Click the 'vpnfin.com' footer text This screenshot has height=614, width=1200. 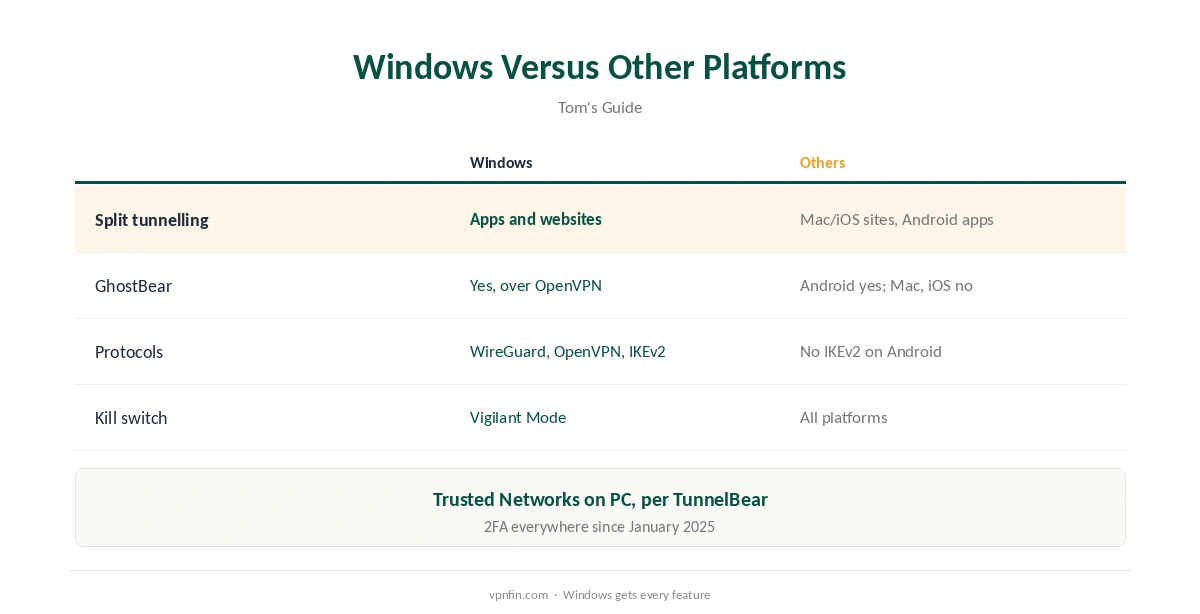518,595
